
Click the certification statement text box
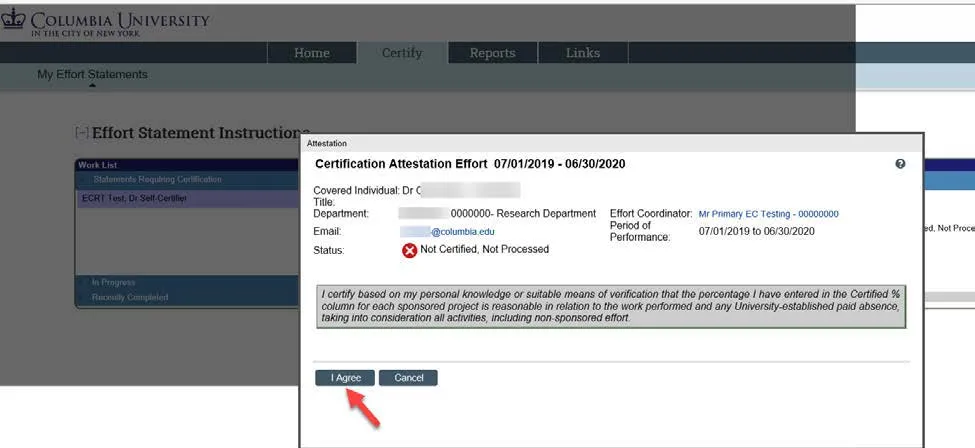coord(611,307)
